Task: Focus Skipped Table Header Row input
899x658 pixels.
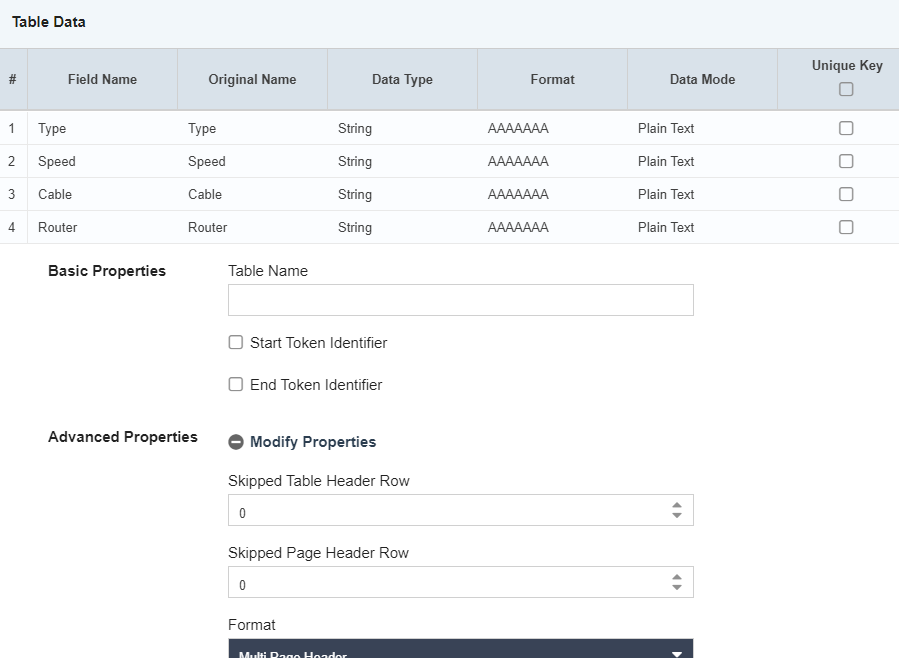Action: 445,510
